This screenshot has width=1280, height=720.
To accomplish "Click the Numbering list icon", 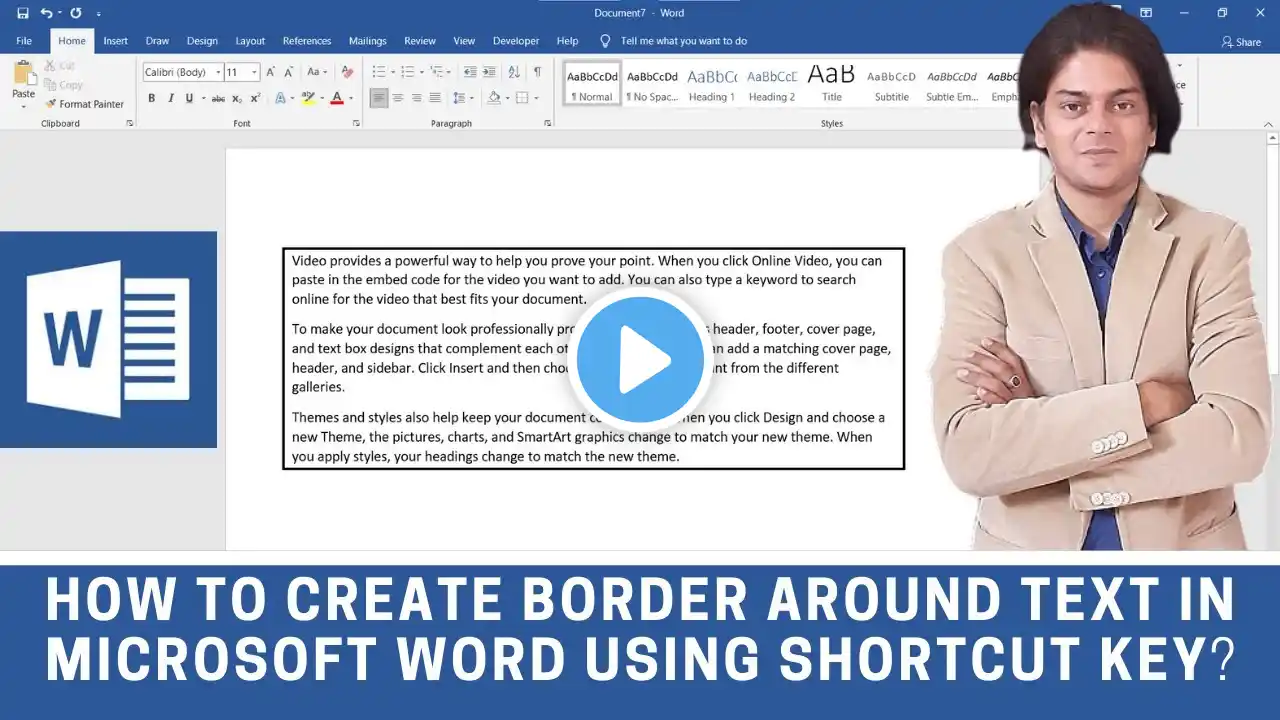I will (406, 72).
